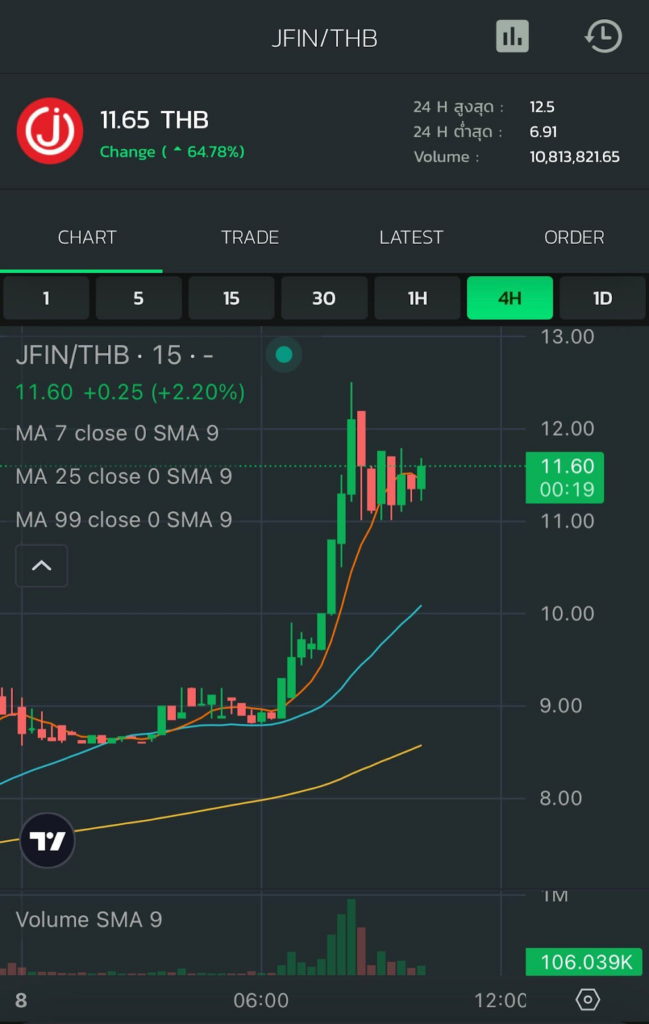The height and width of the screenshot is (1024, 649).
Task: Tap the red JFIN coin logo
Action: coord(50,131)
